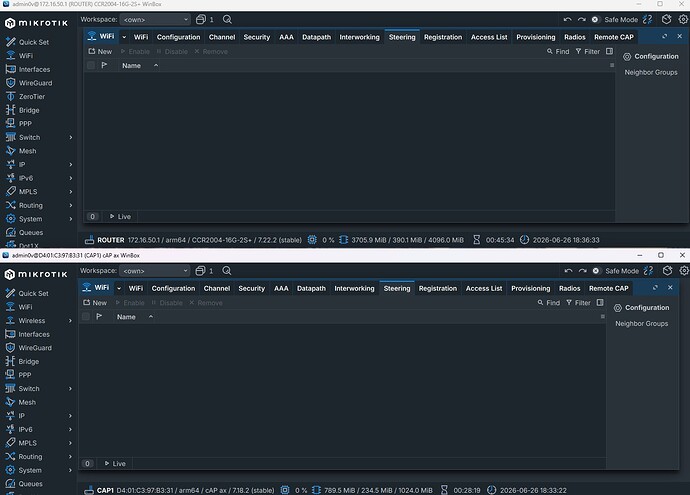This screenshot has height=495, width=690.
Task: Open settings gear in ROUTER window
Action: (x=683, y=19)
